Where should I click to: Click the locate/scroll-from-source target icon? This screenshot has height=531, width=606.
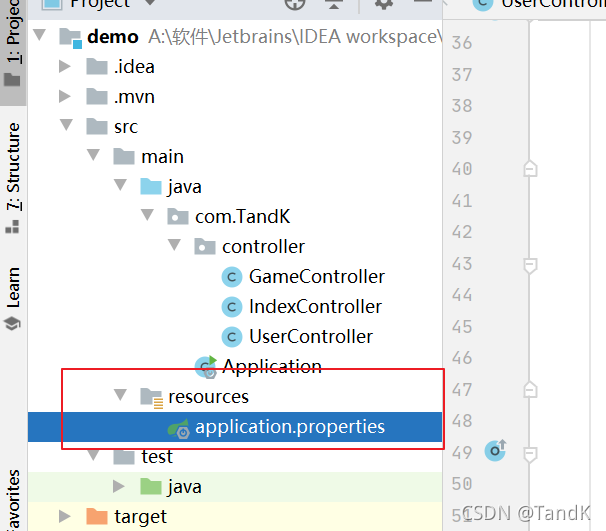[295, 4]
